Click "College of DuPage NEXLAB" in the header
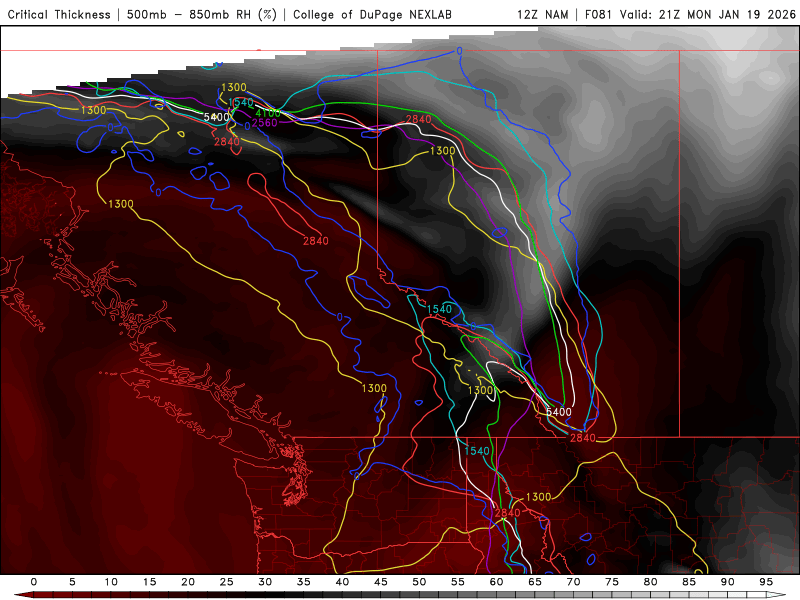 (372, 14)
